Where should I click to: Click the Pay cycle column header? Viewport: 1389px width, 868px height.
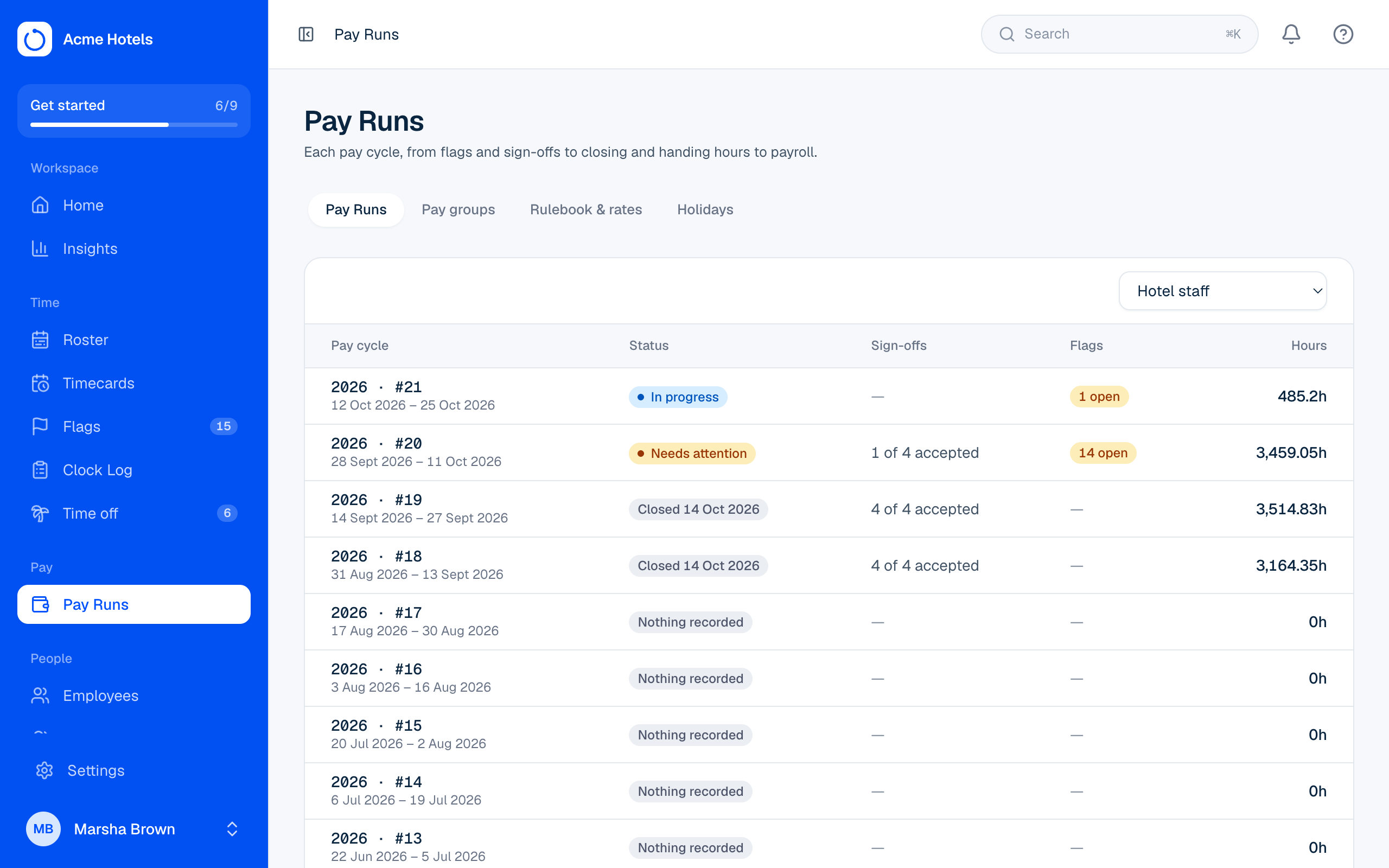[x=359, y=346]
